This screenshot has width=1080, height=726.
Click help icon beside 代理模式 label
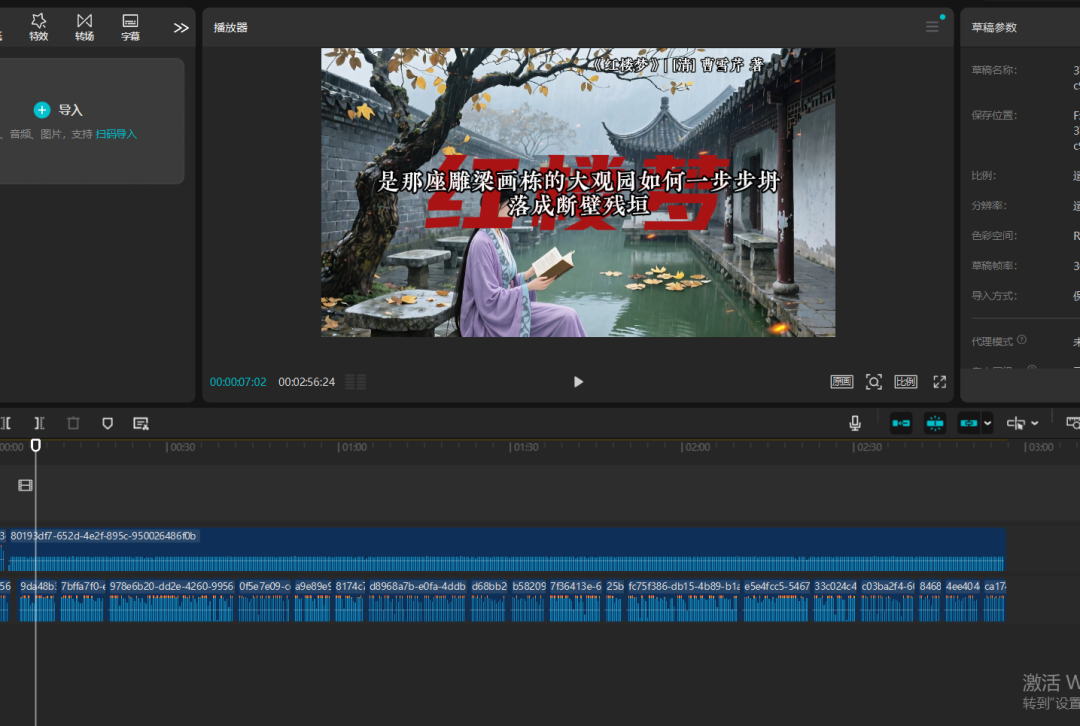point(1021,340)
